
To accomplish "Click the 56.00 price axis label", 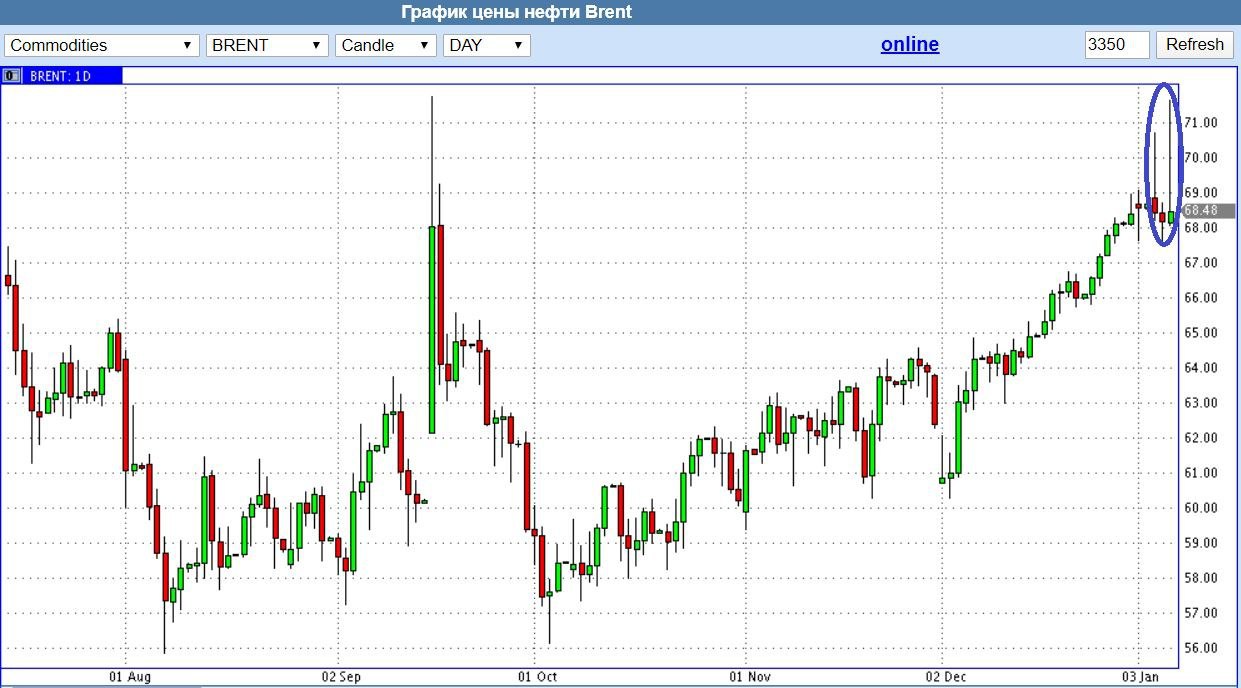I will [x=1201, y=647].
